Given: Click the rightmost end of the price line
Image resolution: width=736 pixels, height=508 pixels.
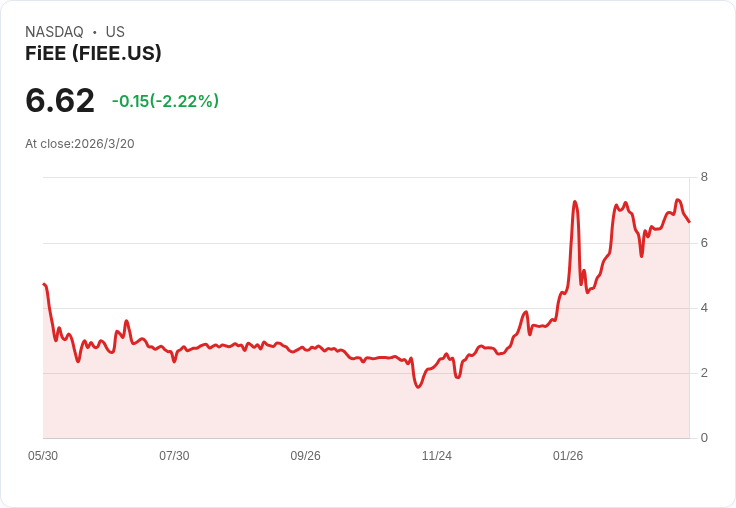Looking at the screenshot, I should 689,221.
